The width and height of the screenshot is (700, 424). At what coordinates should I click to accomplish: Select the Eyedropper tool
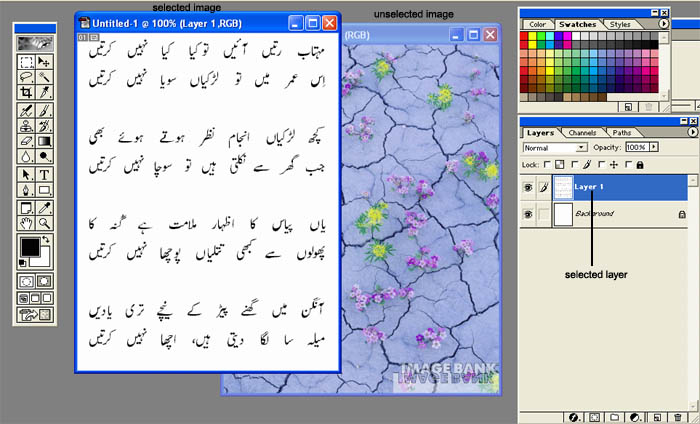(x=44, y=208)
